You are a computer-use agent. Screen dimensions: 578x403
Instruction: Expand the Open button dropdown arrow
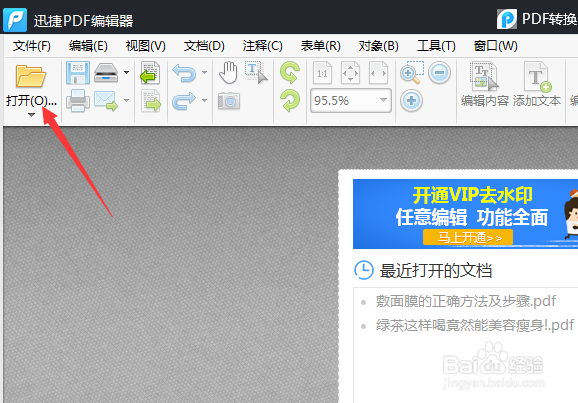(x=31, y=115)
